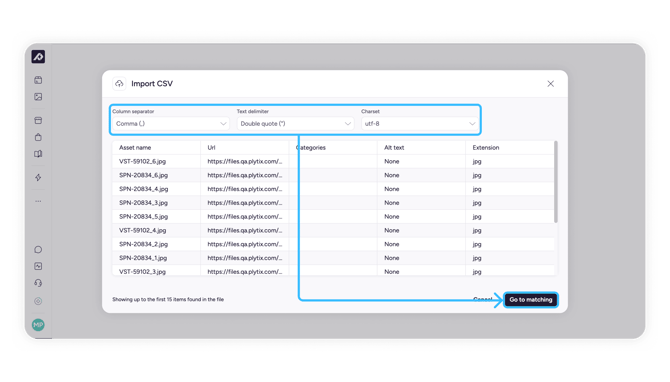Viewport: 670px width, 382px height.
Task: Click the headset support icon in sidebar
Action: point(38,283)
